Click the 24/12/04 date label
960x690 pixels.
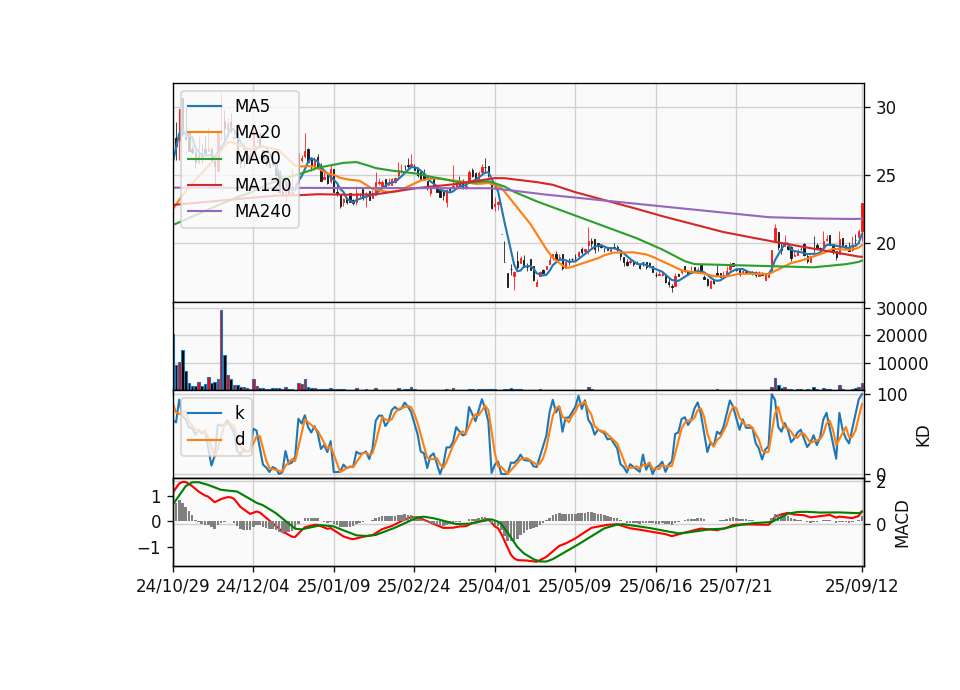(x=253, y=586)
